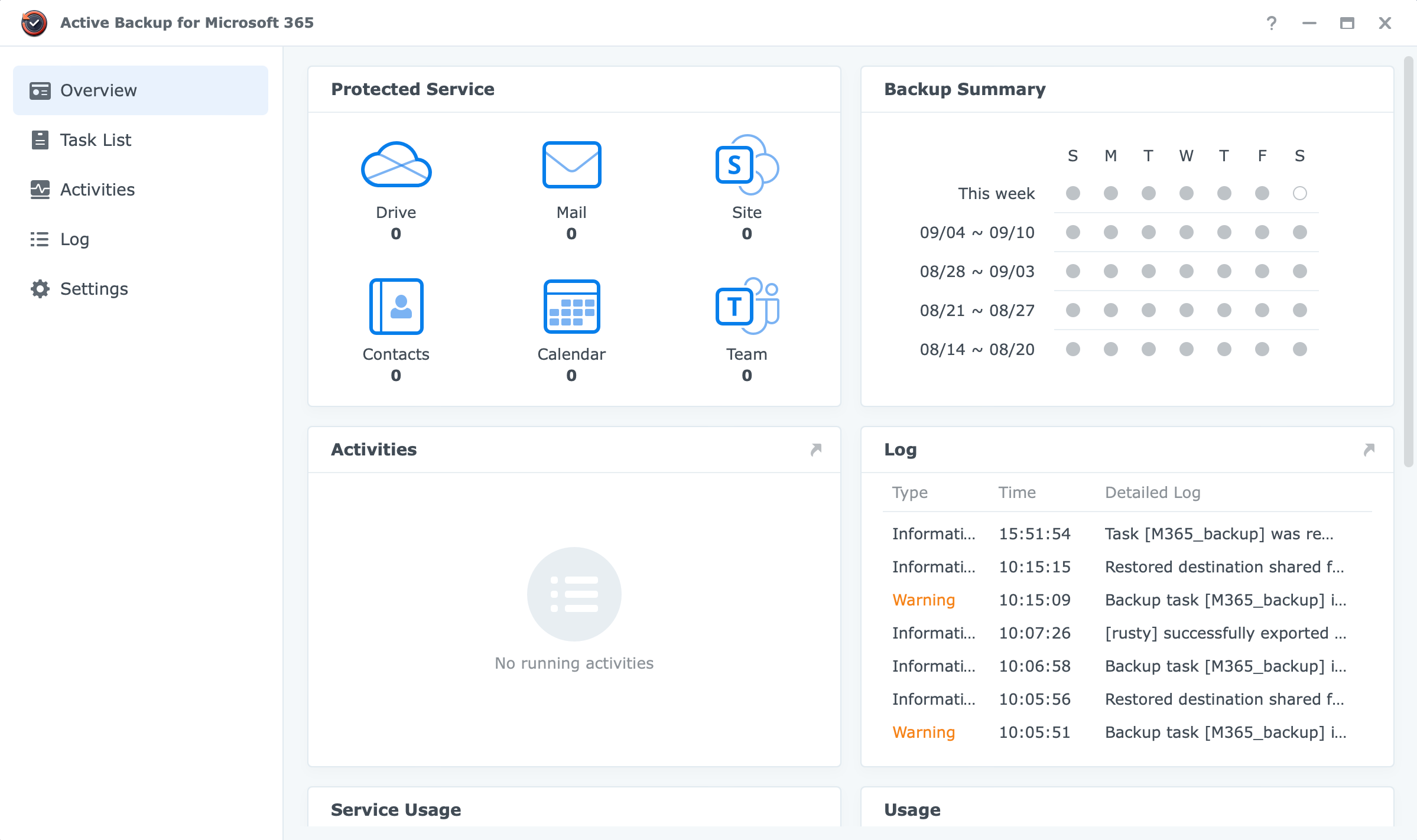The height and width of the screenshot is (840, 1417).
Task: Click the Contacts address book icon
Action: point(396,307)
